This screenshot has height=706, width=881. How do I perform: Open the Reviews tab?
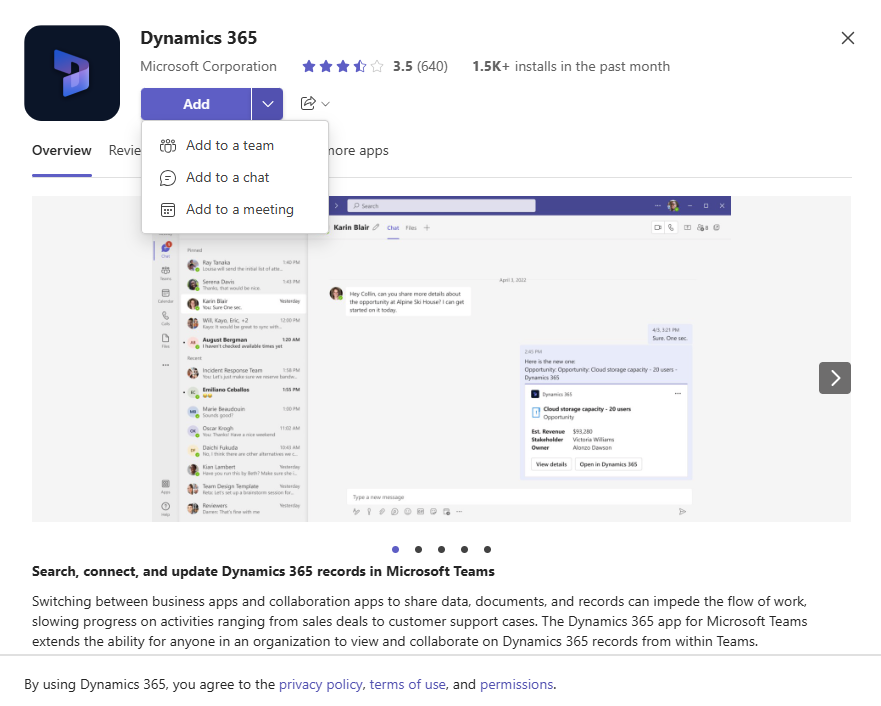click(125, 150)
